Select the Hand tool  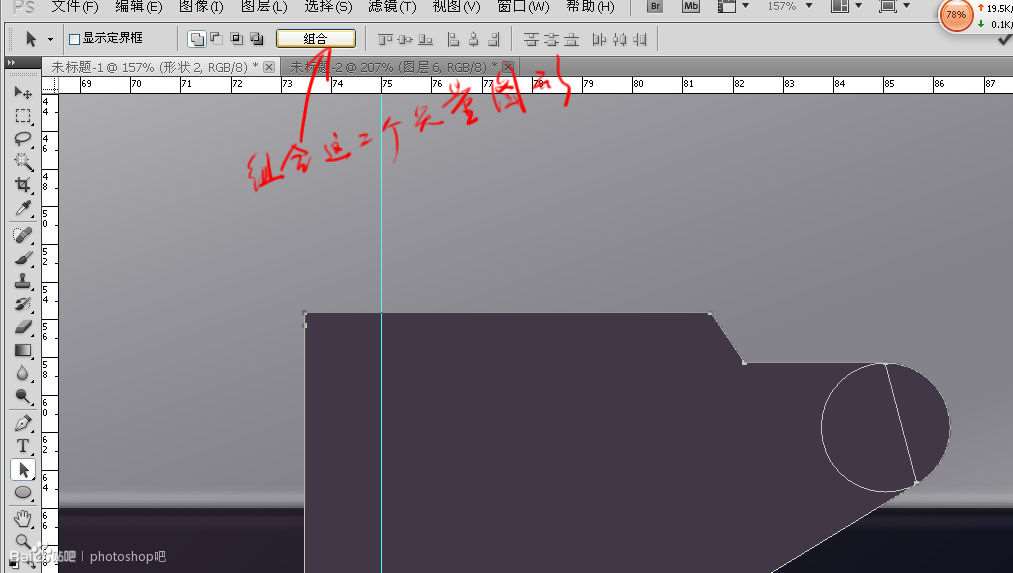pyautogui.click(x=23, y=518)
